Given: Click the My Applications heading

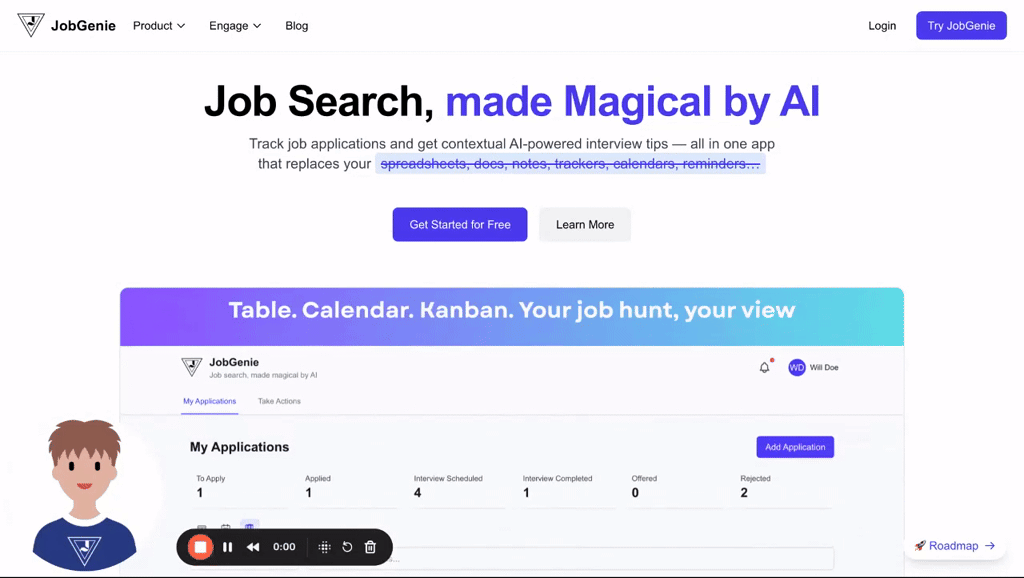Looking at the screenshot, I should click(239, 447).
